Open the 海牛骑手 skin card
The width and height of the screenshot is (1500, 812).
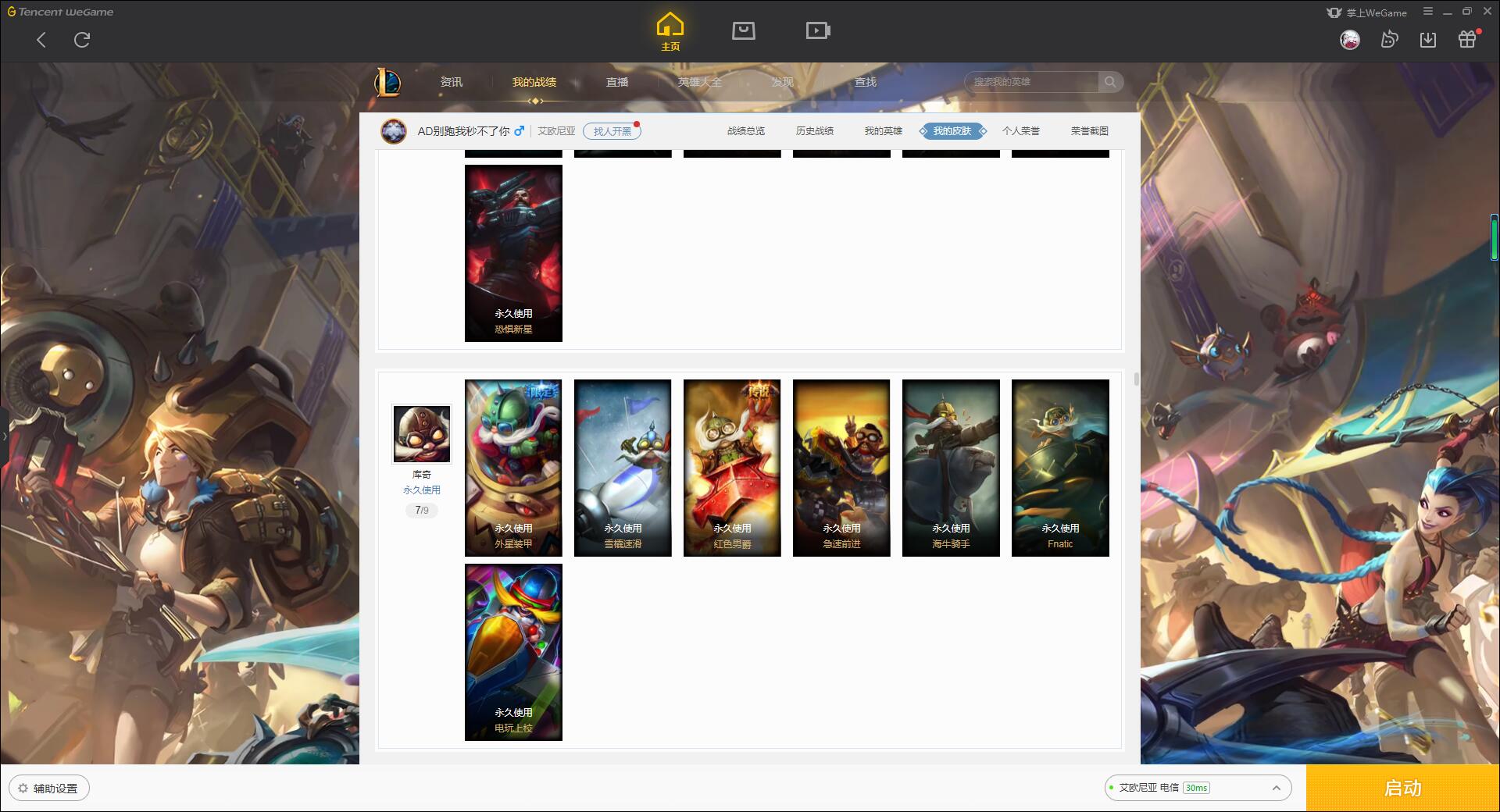(x=951, y=468)
